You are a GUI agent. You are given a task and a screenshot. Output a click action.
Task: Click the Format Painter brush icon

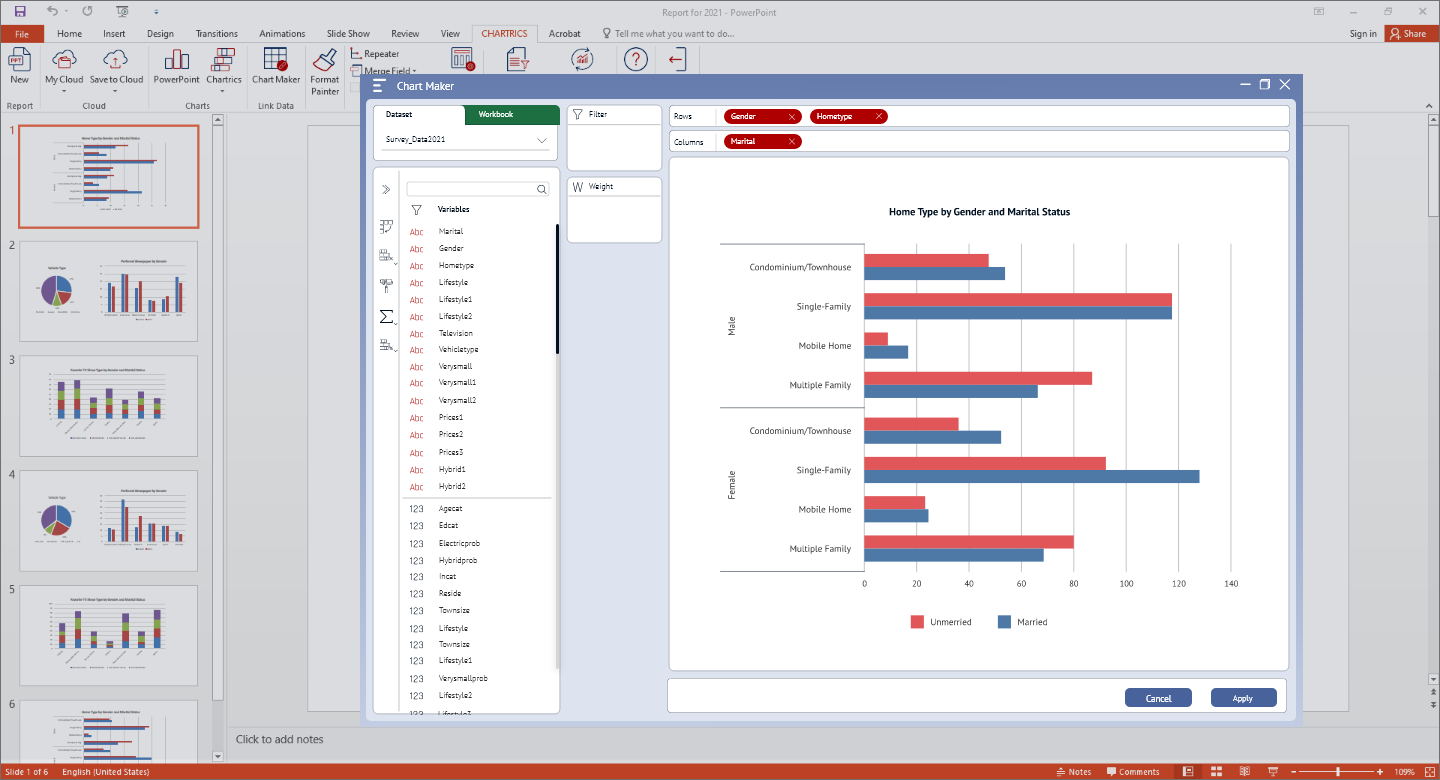click(325, 60)
